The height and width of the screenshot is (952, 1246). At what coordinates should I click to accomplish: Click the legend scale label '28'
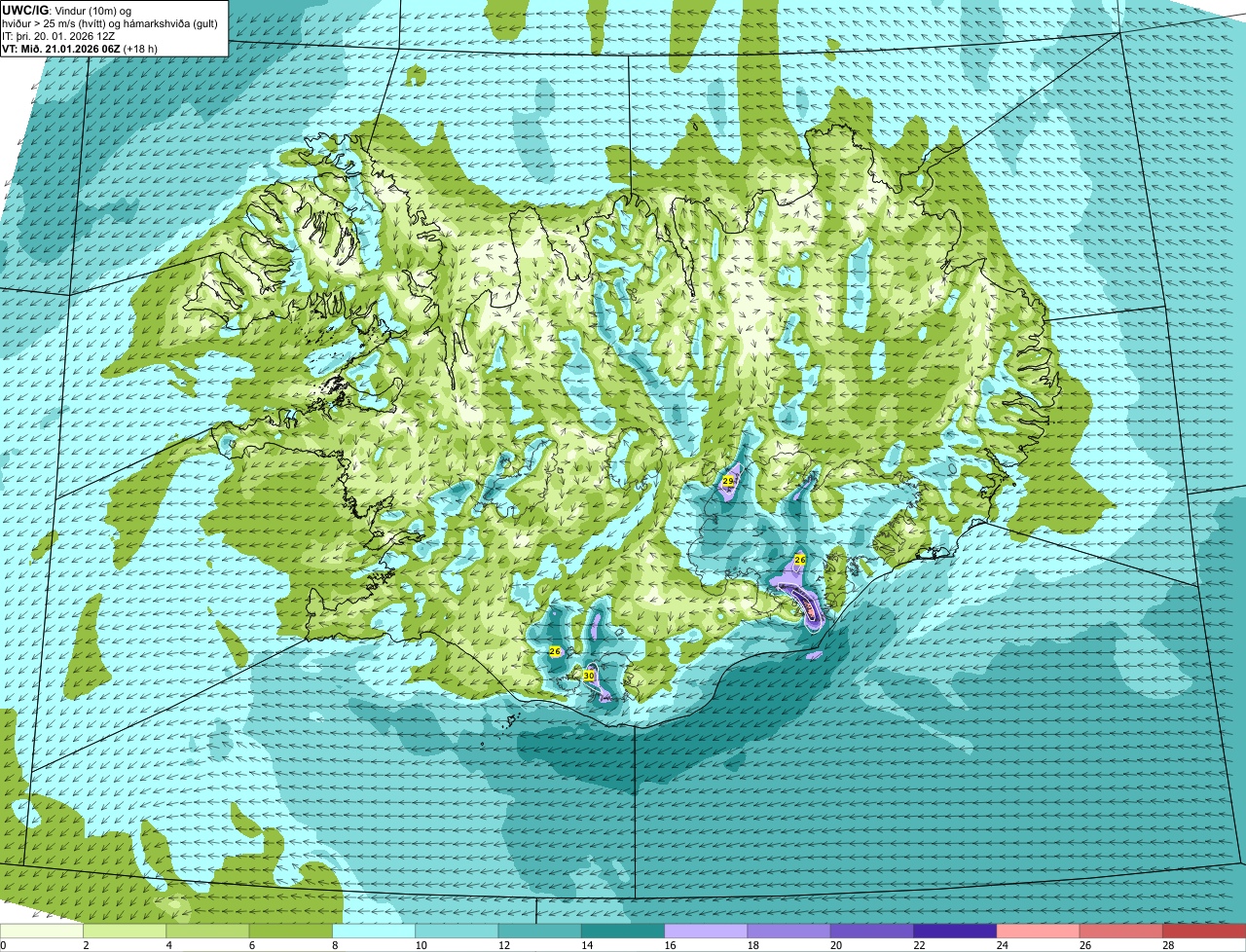pyautogui.click(x=1167, y=945)
